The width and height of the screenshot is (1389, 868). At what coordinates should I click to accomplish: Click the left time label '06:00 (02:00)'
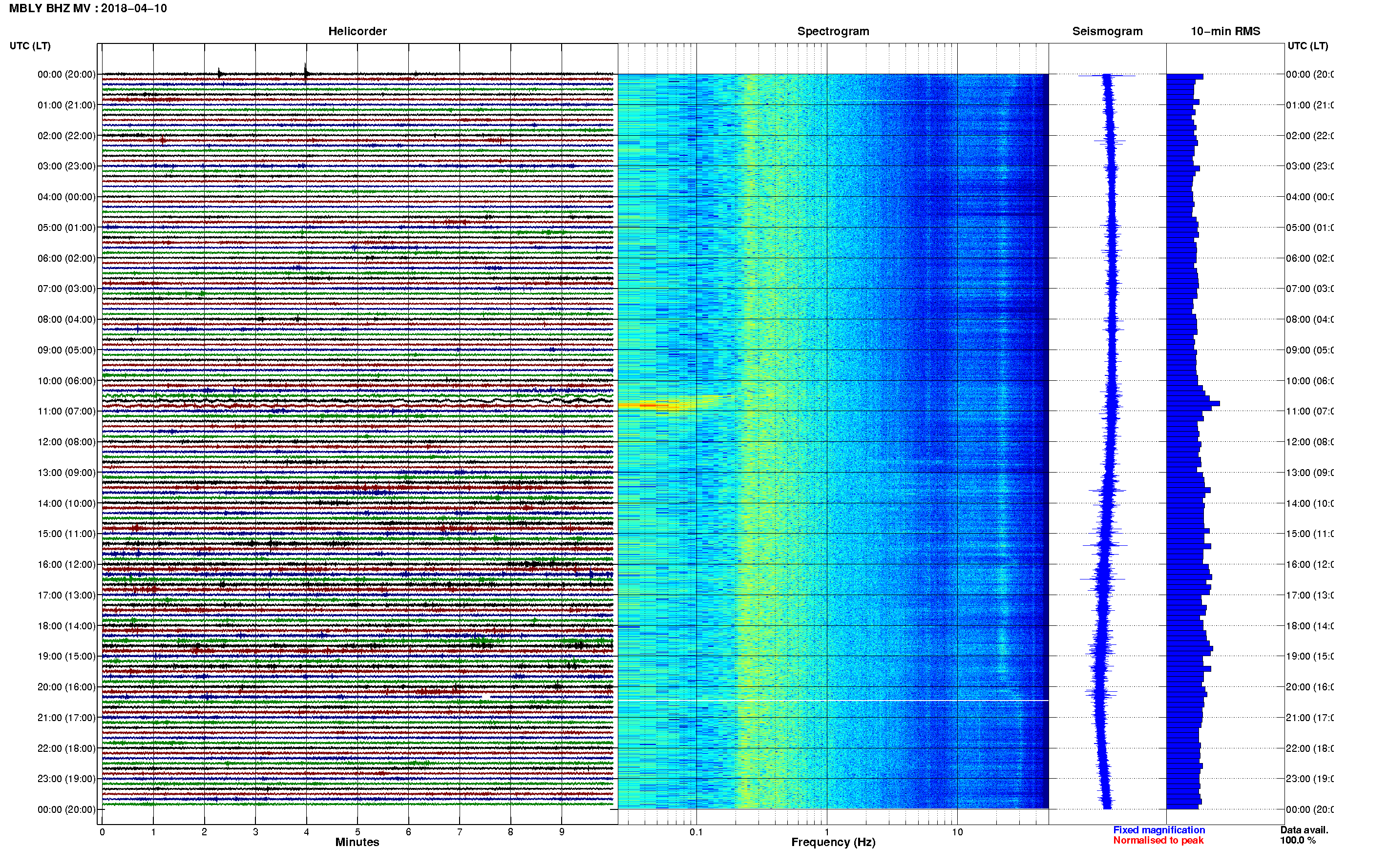coord(66,258)
